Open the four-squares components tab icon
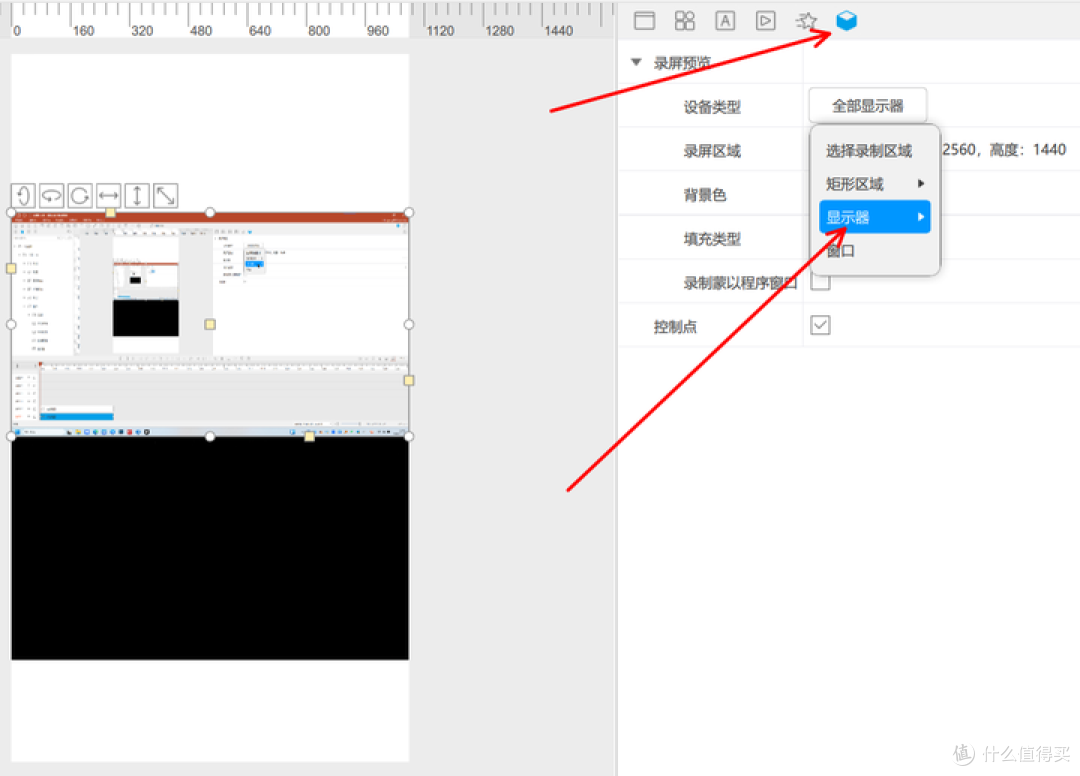 [685, 21]
